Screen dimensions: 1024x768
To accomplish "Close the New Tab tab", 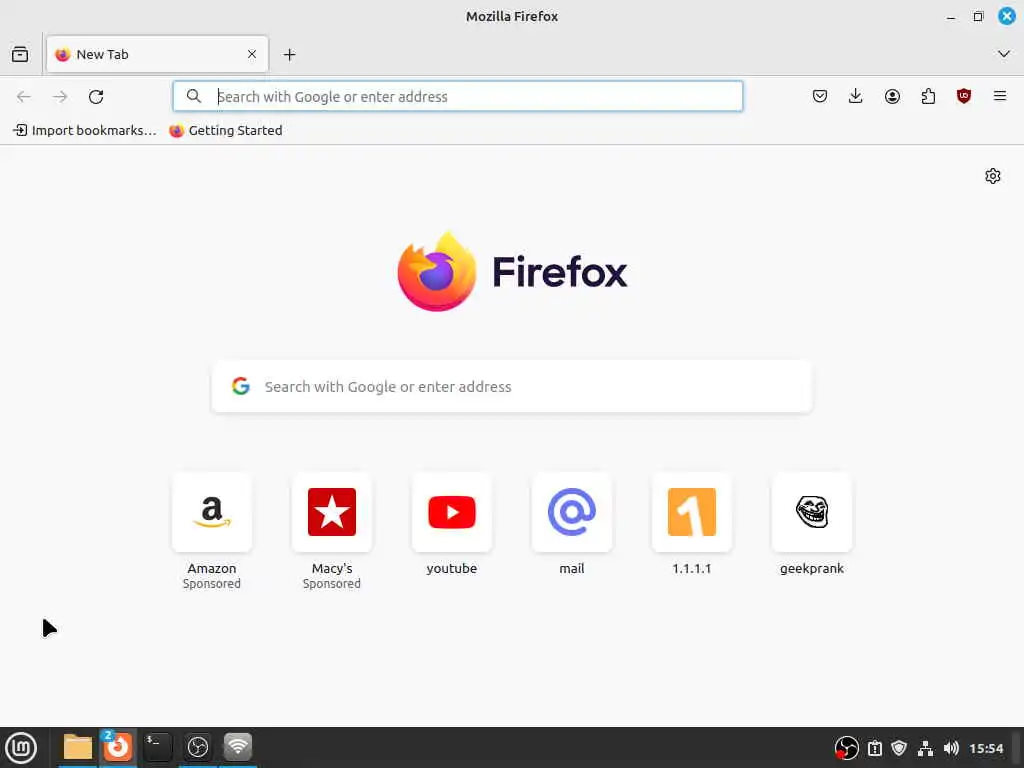I will pyautogui.click(x=252, y=54).
